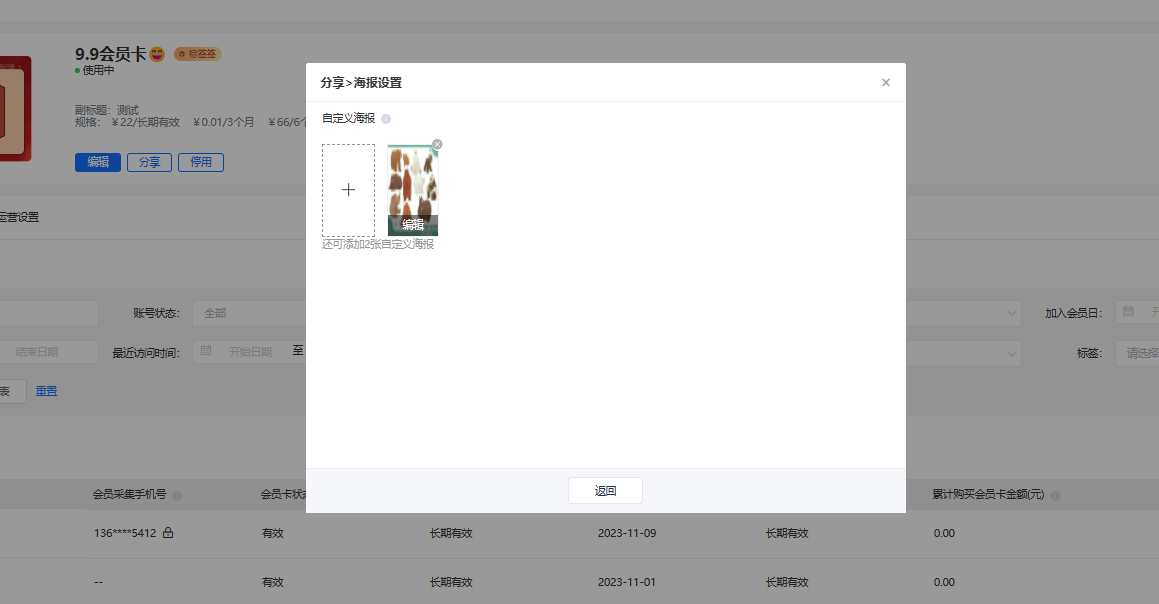
Task: Click date 2023-11-09 in table
Action: (x=627, y=533)
